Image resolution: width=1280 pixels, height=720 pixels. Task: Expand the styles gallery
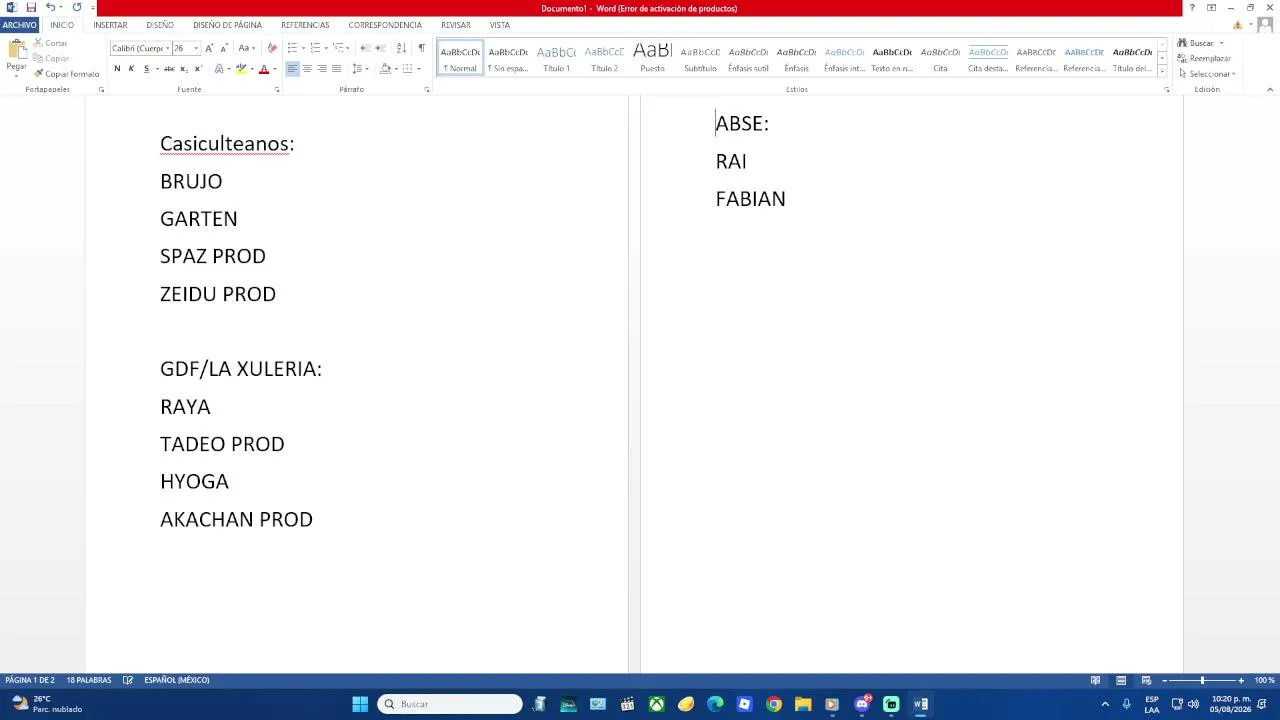pyautogui.click(x=1162, y=72)
